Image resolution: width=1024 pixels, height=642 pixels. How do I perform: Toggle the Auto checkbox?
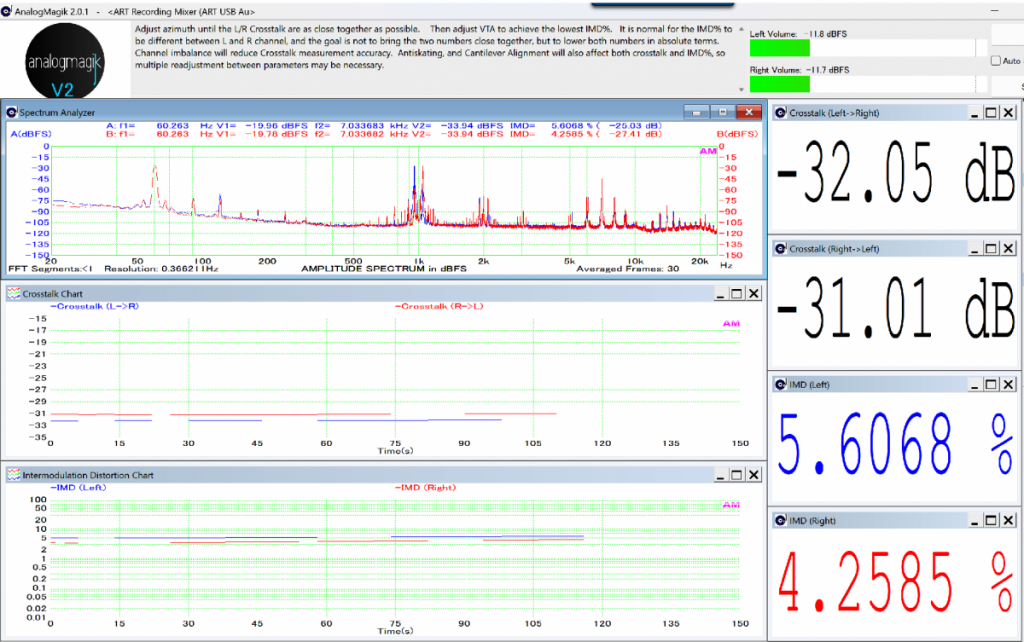tap(996, 61)
